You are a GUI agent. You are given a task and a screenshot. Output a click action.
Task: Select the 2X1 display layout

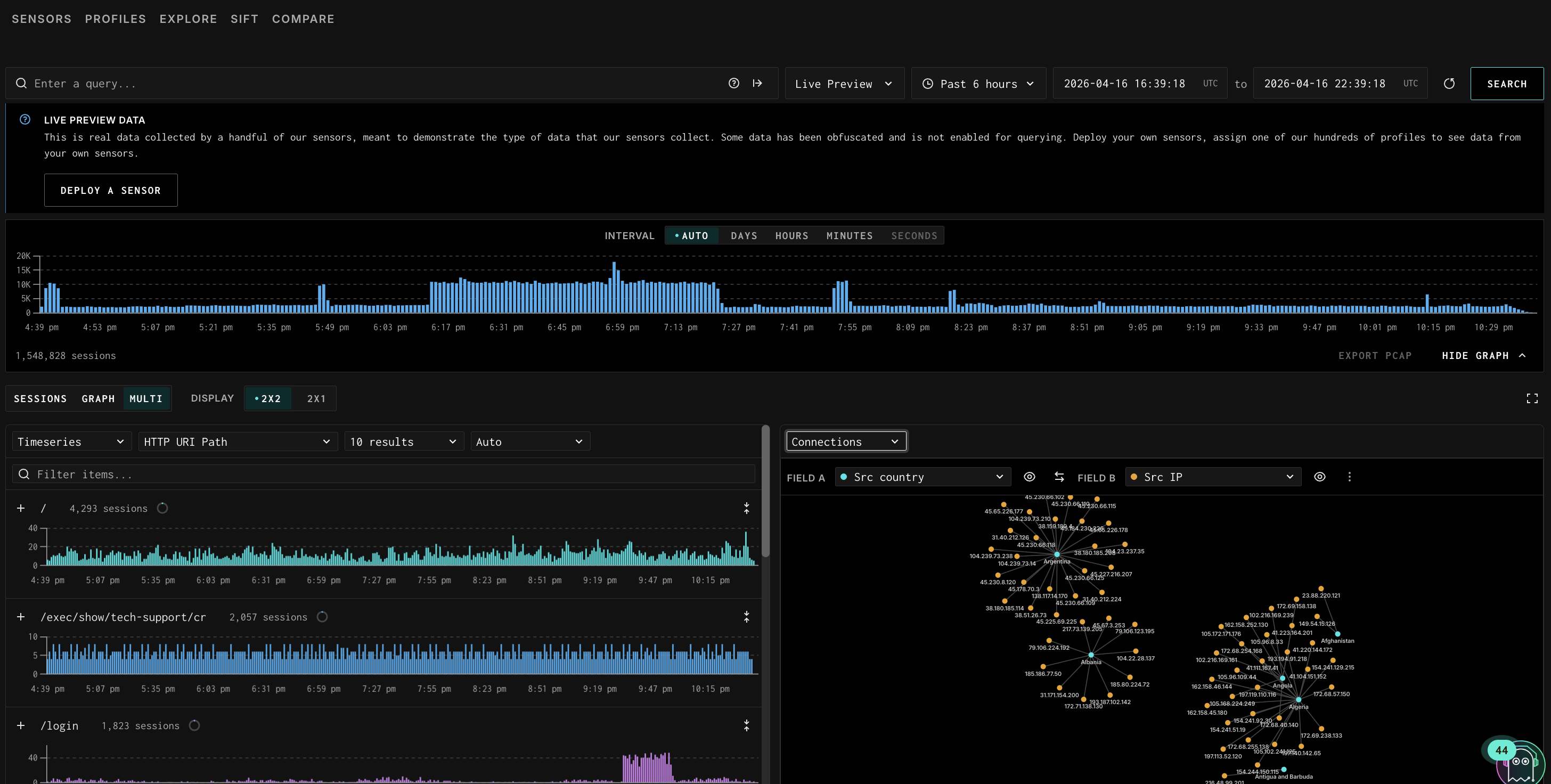coord(316,398)
